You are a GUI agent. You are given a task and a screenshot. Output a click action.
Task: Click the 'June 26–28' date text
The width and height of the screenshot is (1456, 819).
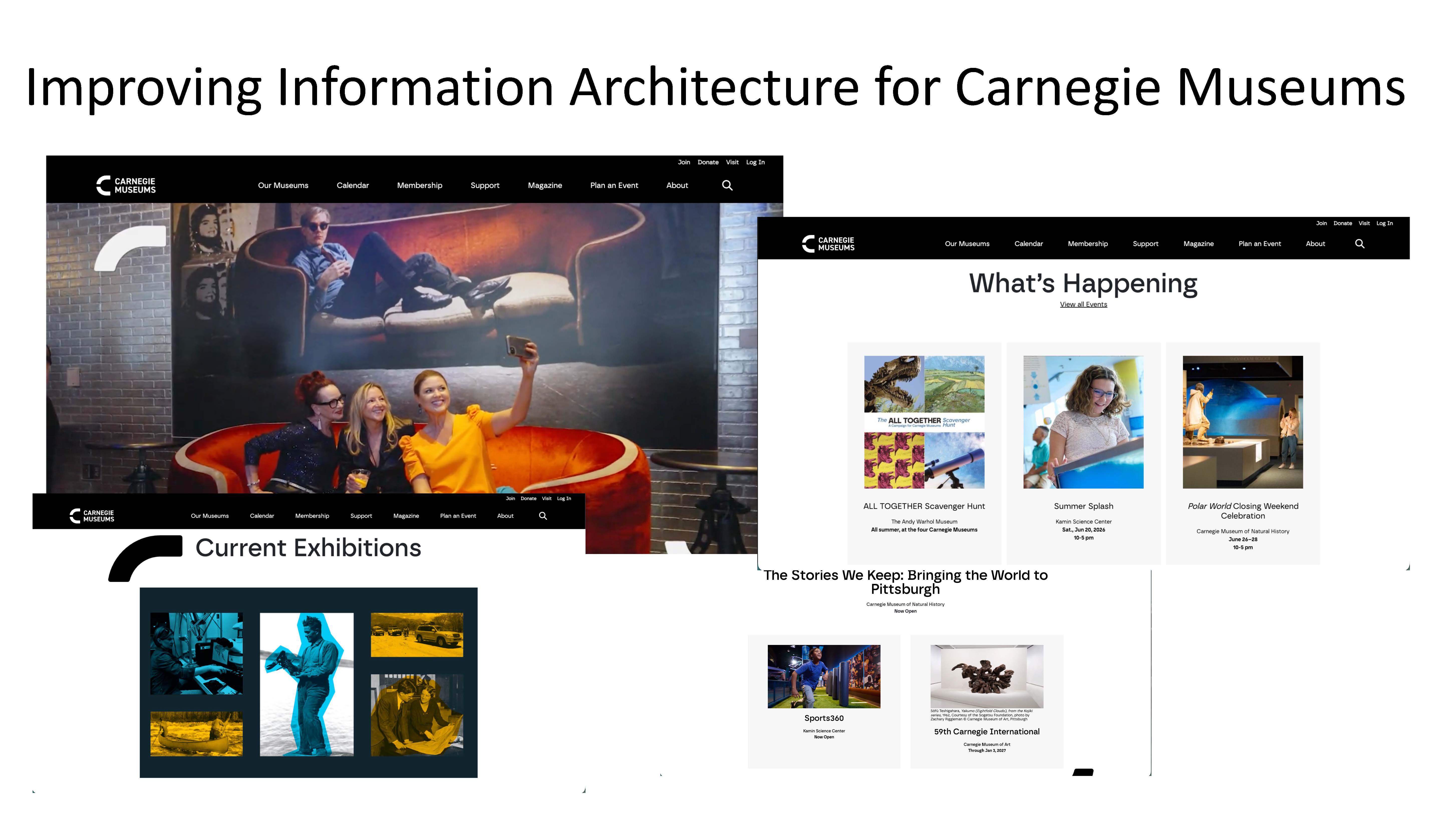click(1243, 539)
